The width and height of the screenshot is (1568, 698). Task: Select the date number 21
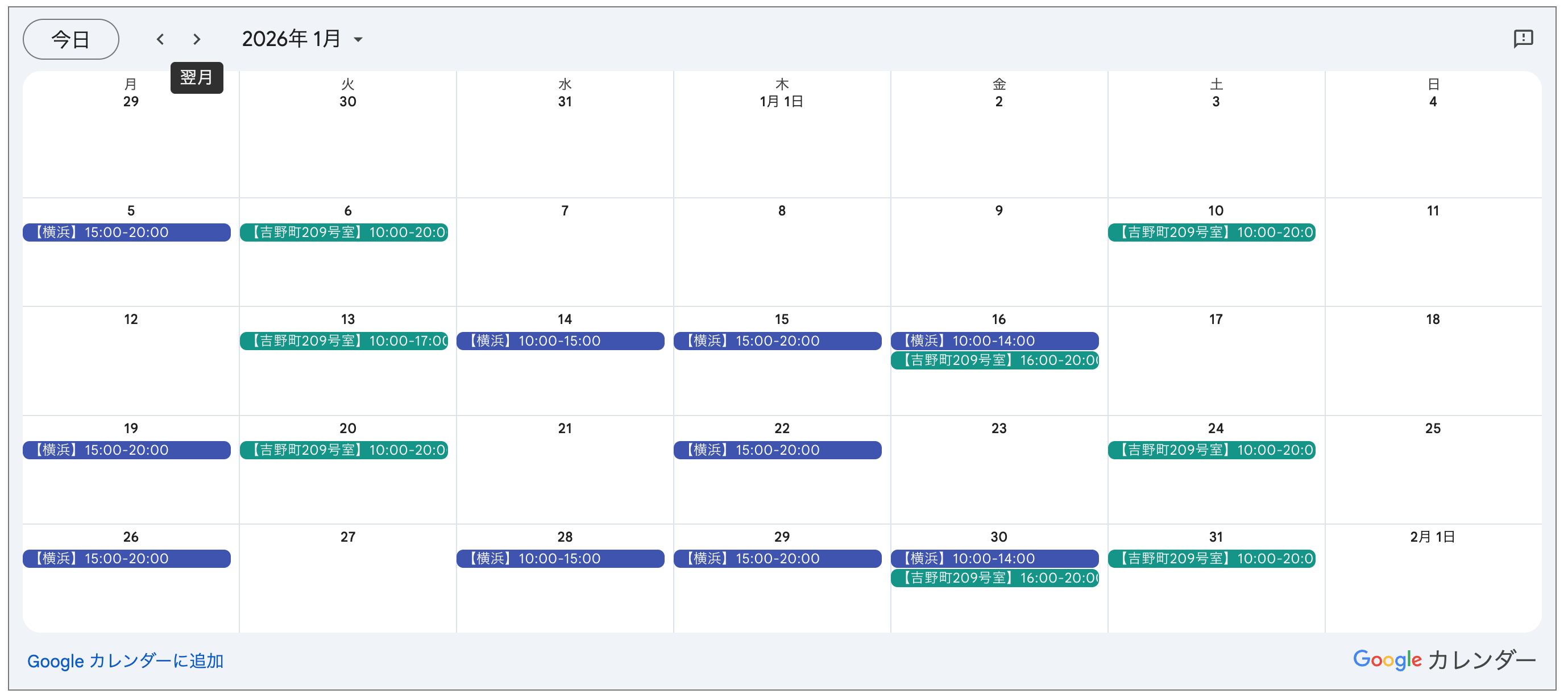click(x=565, y=429)
